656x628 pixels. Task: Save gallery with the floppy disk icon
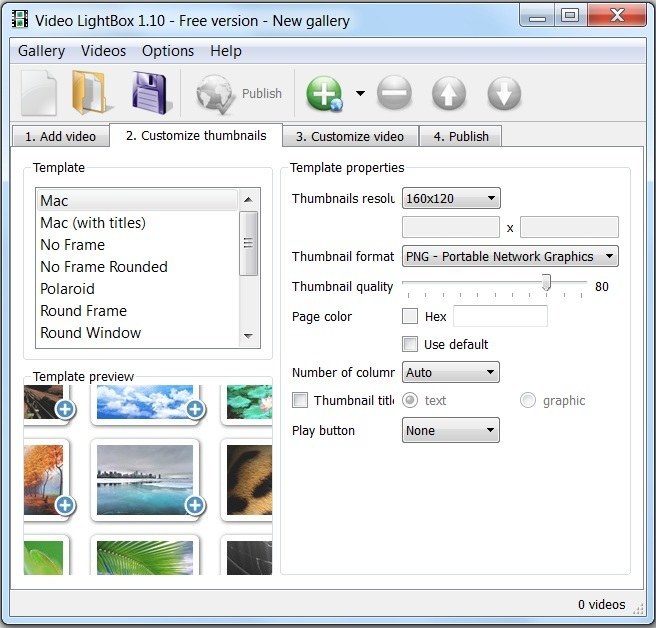tap(151, 92)
